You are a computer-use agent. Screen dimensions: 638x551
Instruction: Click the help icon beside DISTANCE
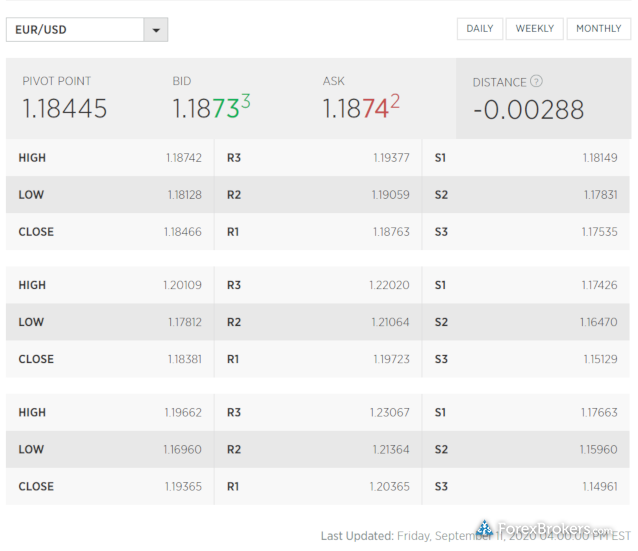[x=537, y=82]
